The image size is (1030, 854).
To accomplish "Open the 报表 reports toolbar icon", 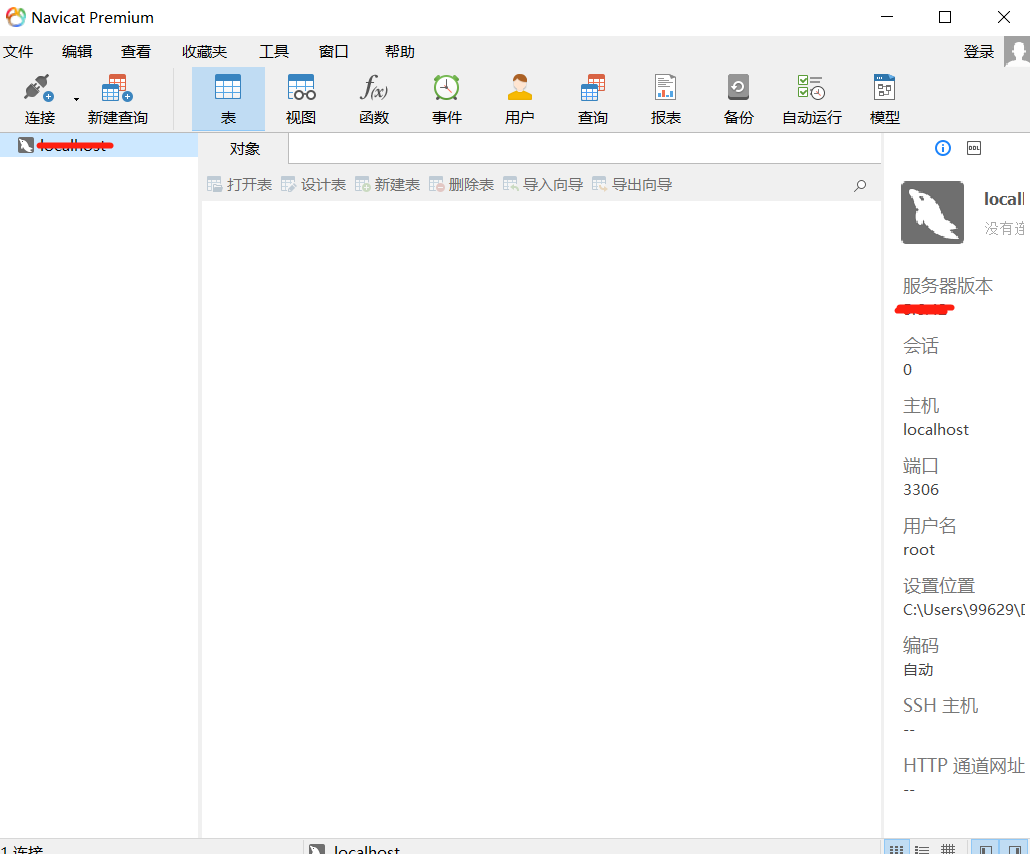I will click(x=665, y=99).
